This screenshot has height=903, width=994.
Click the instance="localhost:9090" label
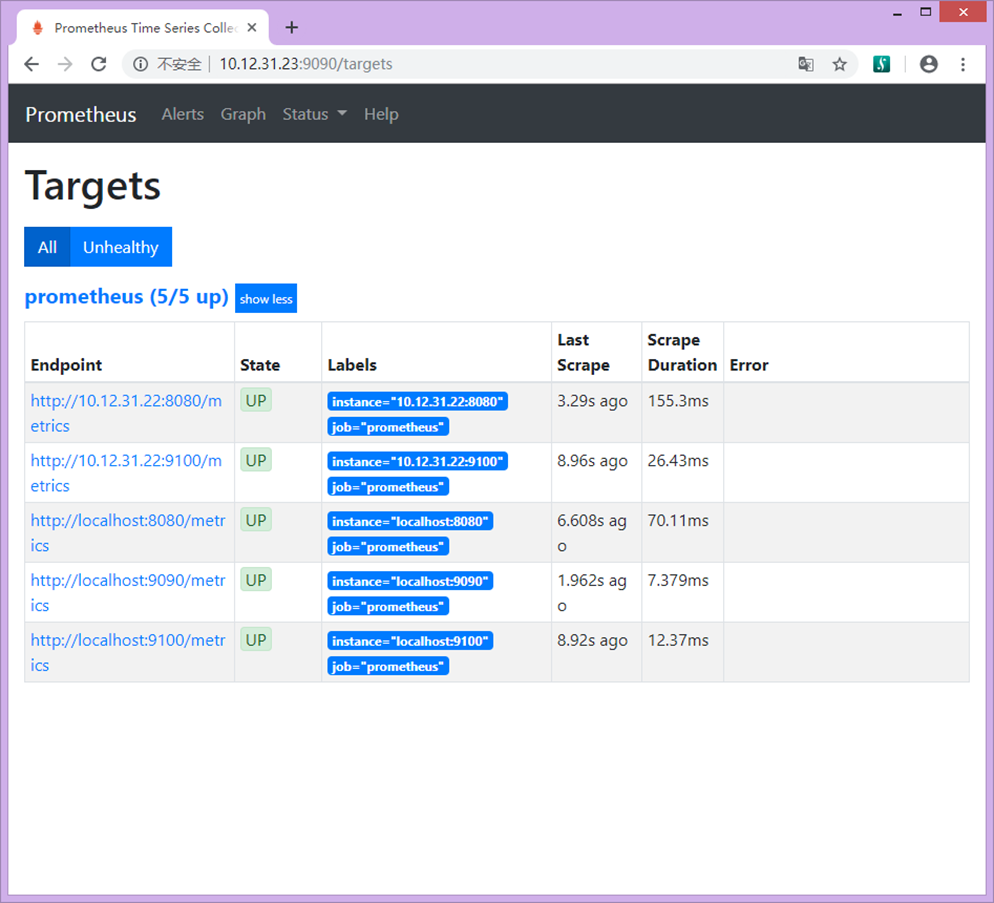click(410, 581)
